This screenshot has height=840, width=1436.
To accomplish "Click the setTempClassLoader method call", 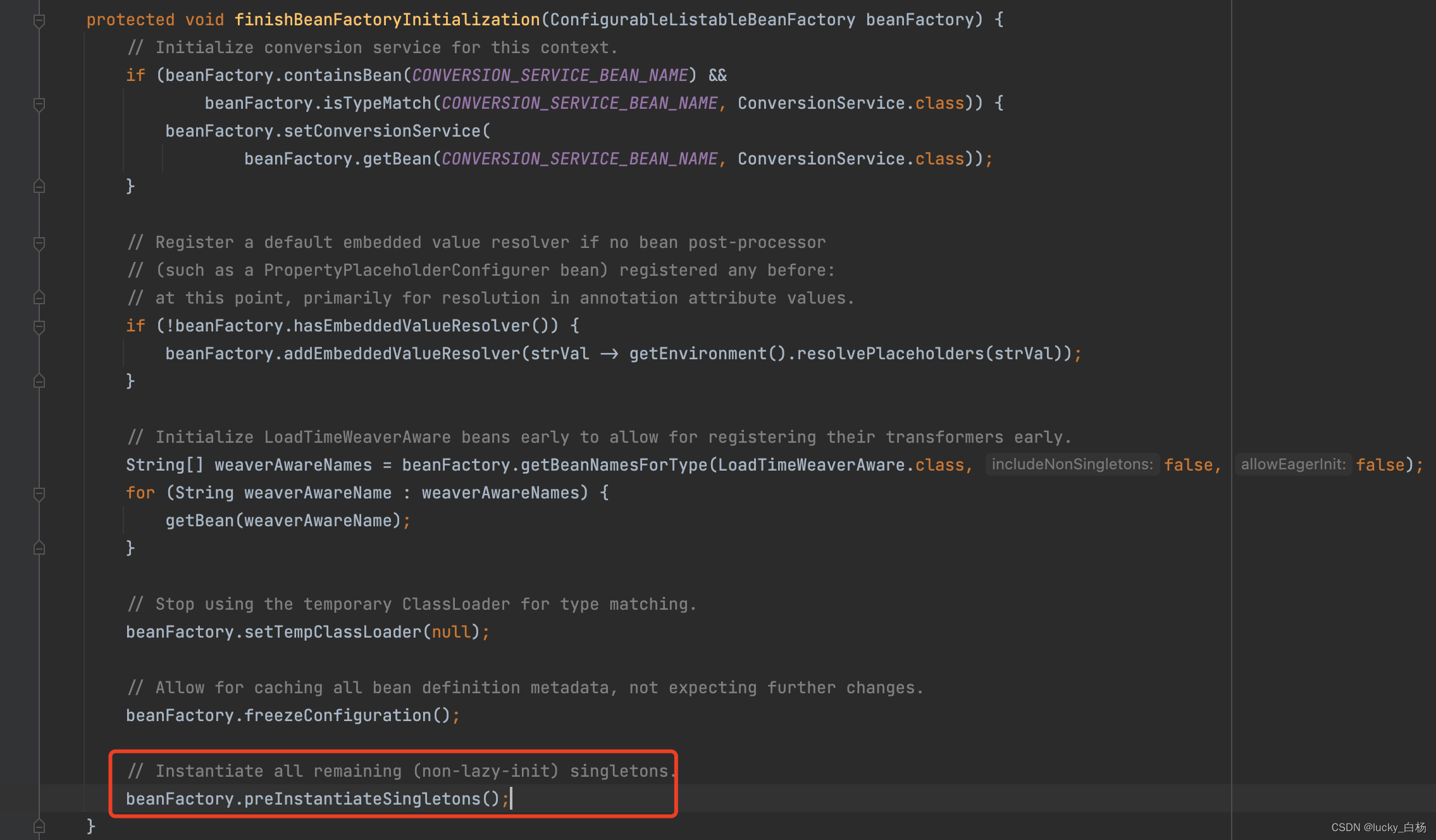I will coord(333,632).
